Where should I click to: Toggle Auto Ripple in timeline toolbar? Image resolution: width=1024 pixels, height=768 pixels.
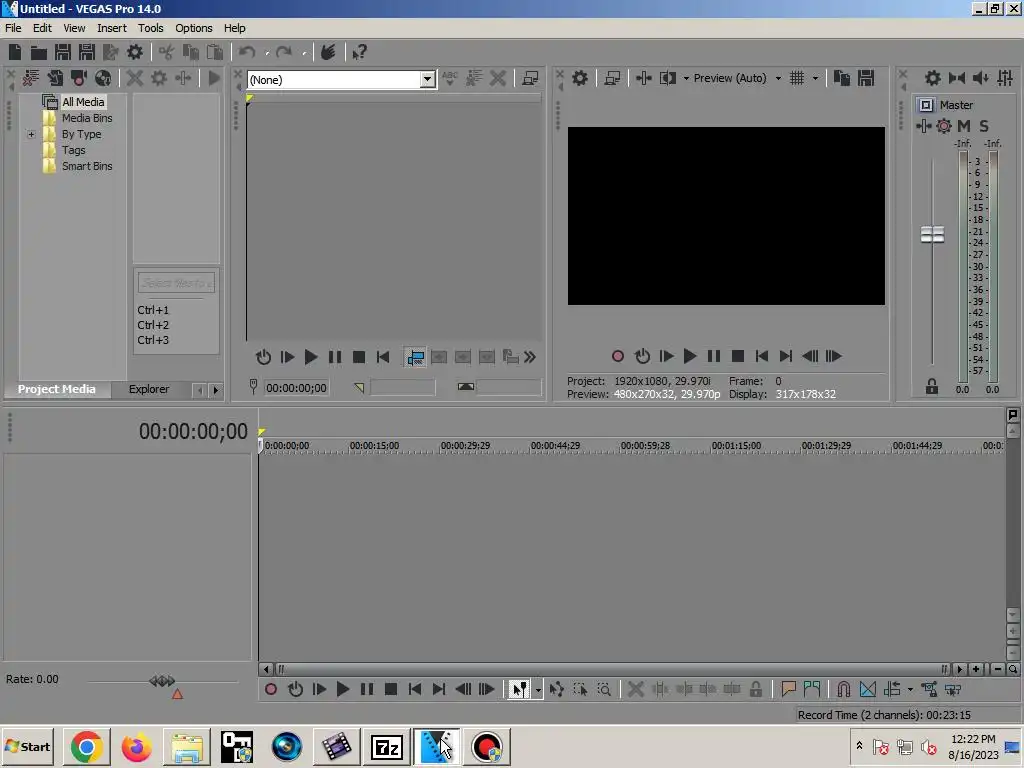[x=892, y=689]
